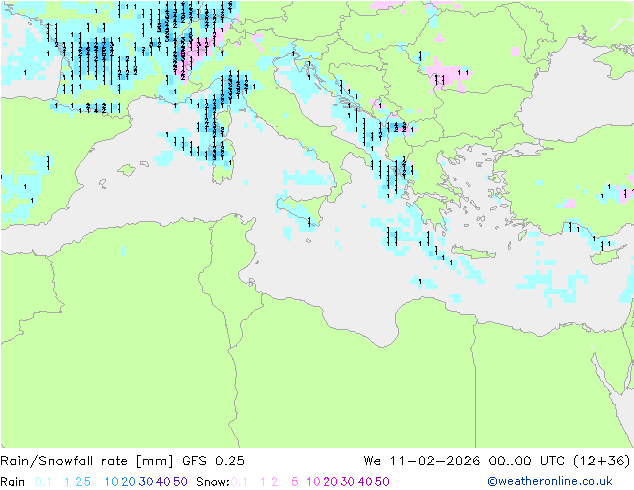Click the Sicily island on map
Image resolution: width=634 pixels, height=490 pixels.
click(302, 208)
